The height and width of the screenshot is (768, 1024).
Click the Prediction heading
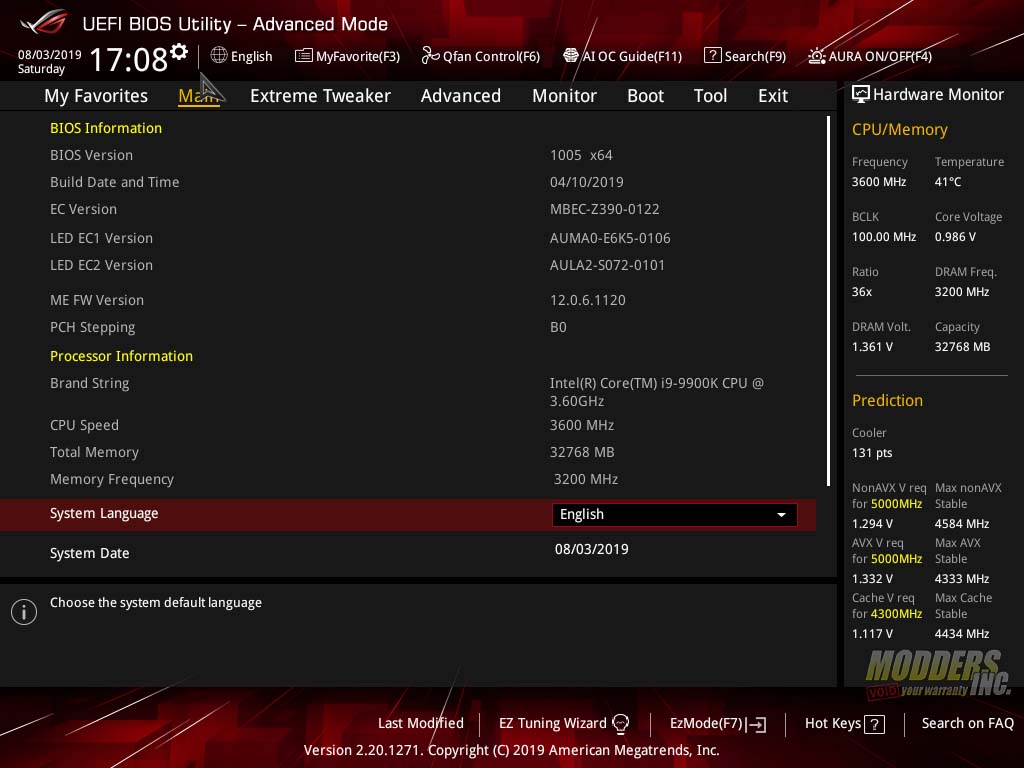click(x=887, y=400)
